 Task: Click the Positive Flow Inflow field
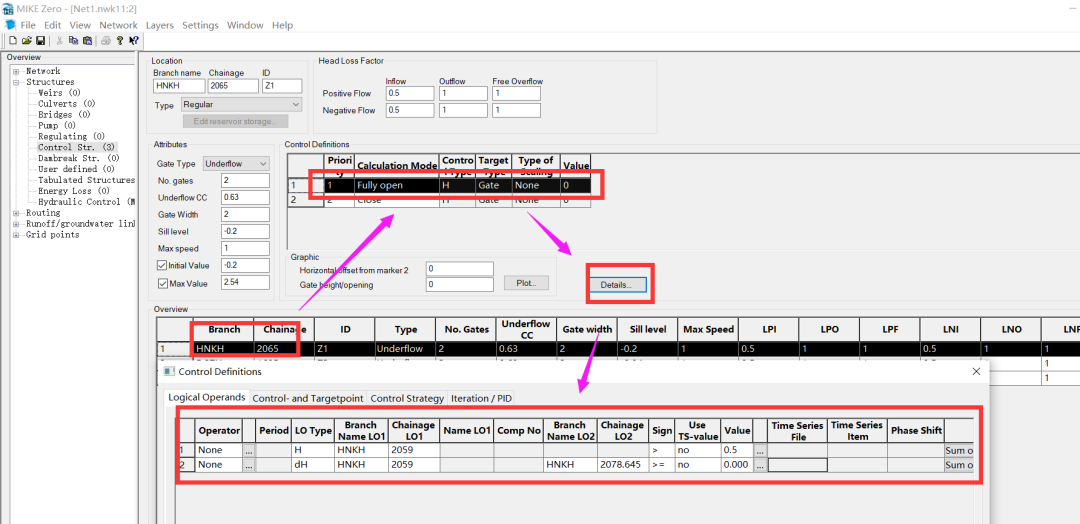411,93
